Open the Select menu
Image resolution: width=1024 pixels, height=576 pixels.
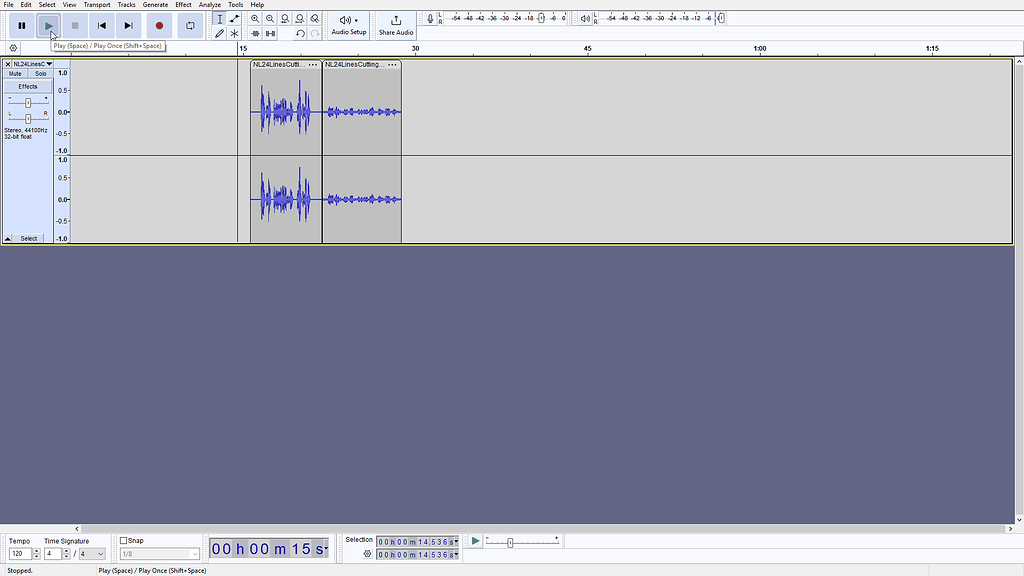(x=47, y=5)
